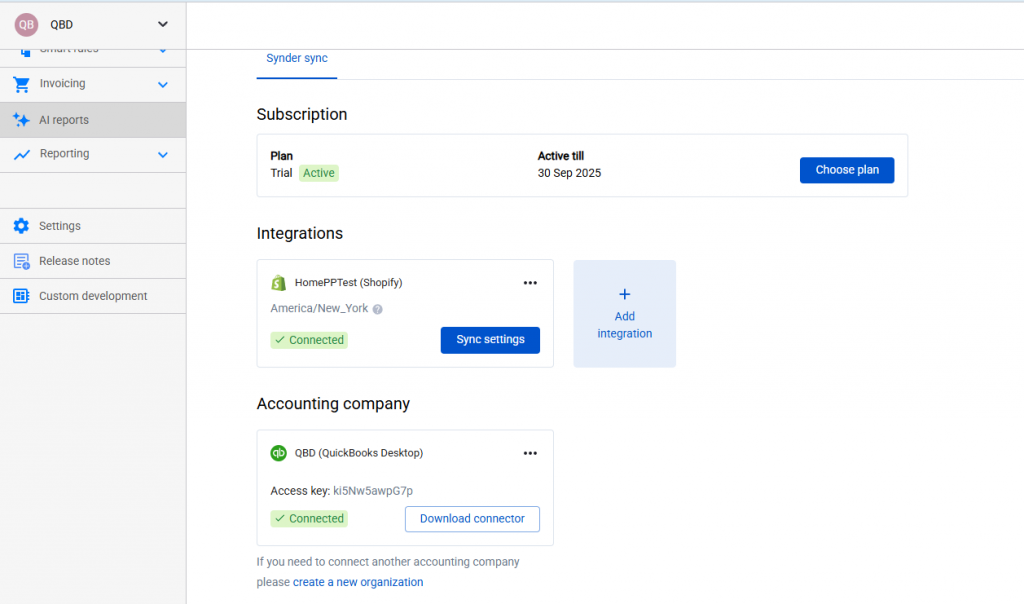Click the Integrations section heading
The height and width of the screenshot is (604, 1024).
(x=300, y=233)
